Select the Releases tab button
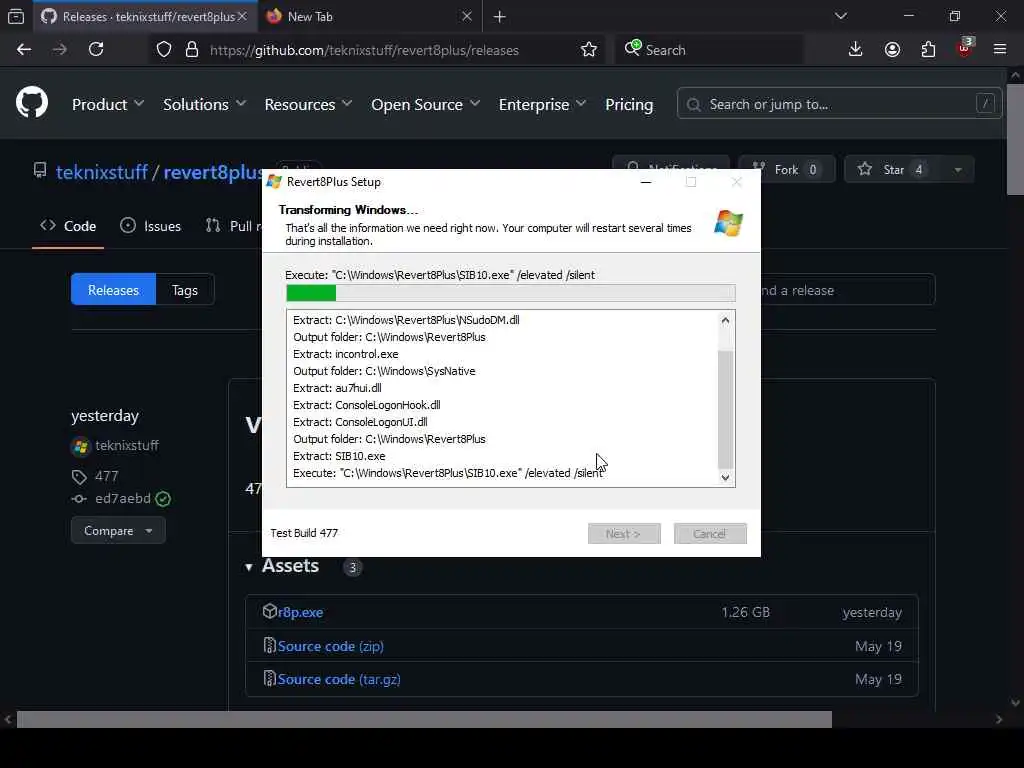Screen dimensions: 1024x768 click(x=113, y=290)
